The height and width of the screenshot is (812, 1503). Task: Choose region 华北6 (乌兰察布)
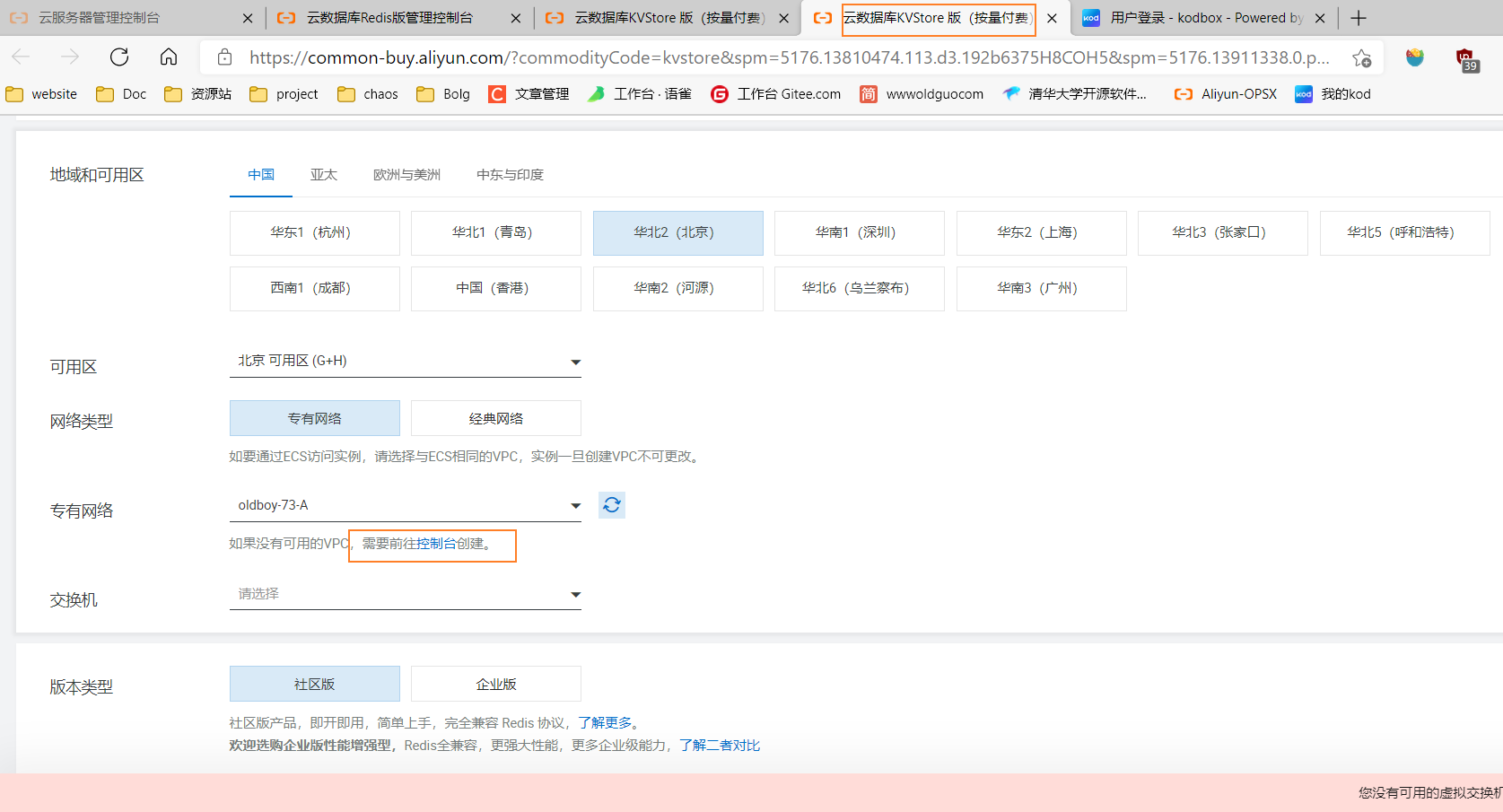860,289
